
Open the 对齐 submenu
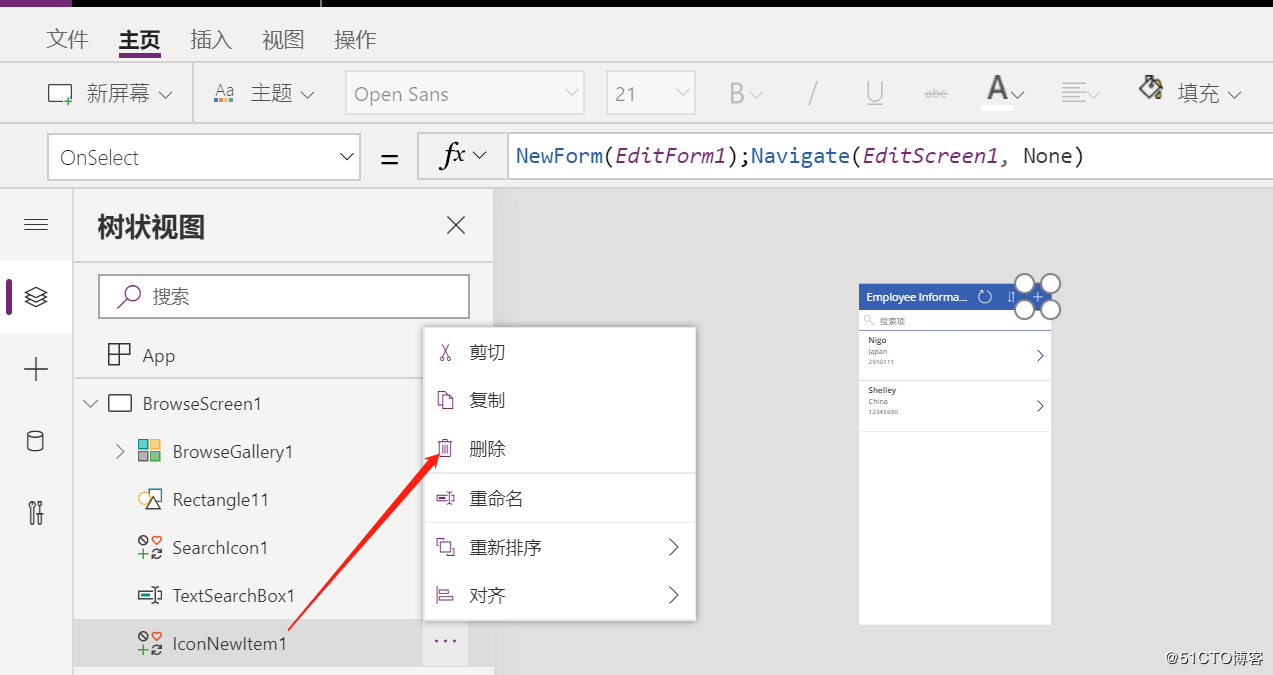(x=560, y=595)
